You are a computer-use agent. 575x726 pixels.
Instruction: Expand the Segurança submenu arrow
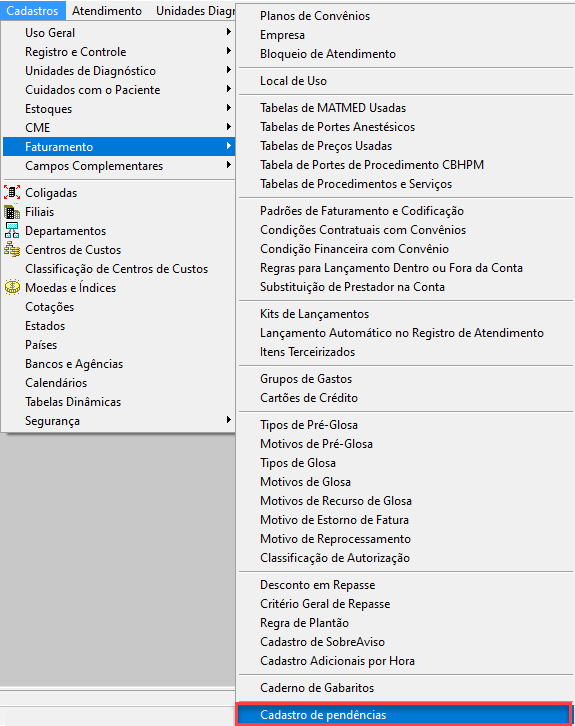coord(229,420)
